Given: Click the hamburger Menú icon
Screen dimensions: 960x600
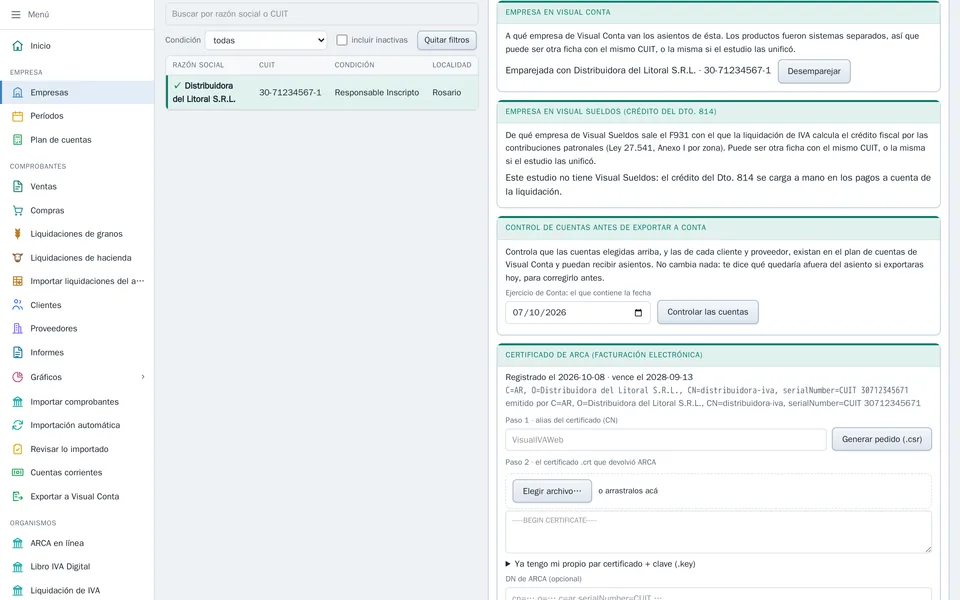Looking at the screenshot, I should pos(16,14).
